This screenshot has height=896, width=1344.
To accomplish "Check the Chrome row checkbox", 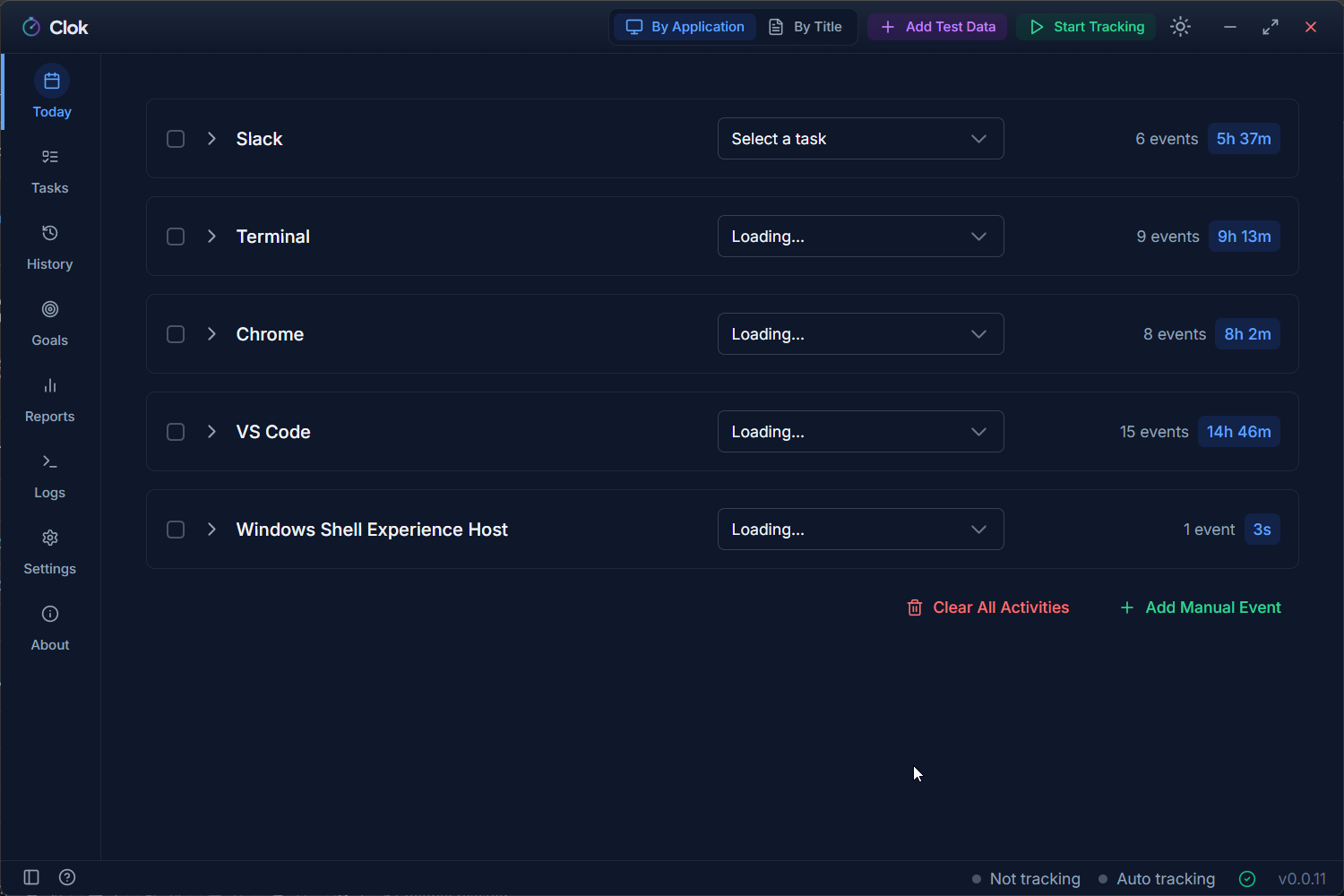I will [x=176, y=334].
